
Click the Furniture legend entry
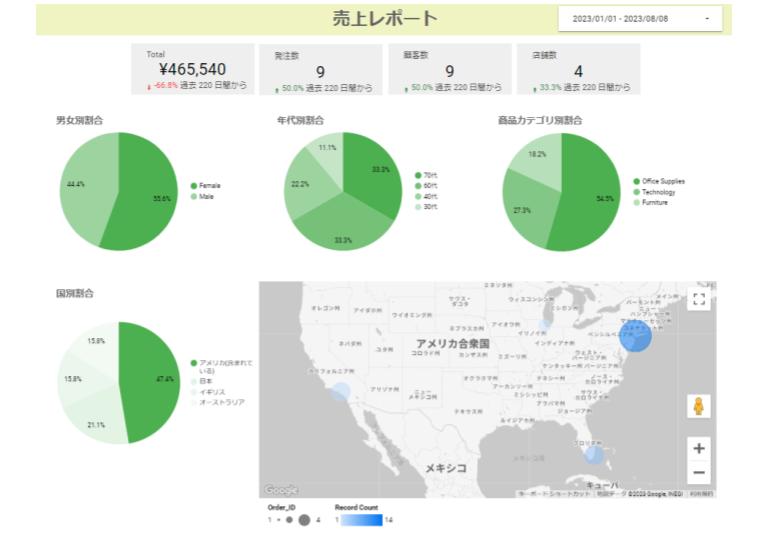650,202
